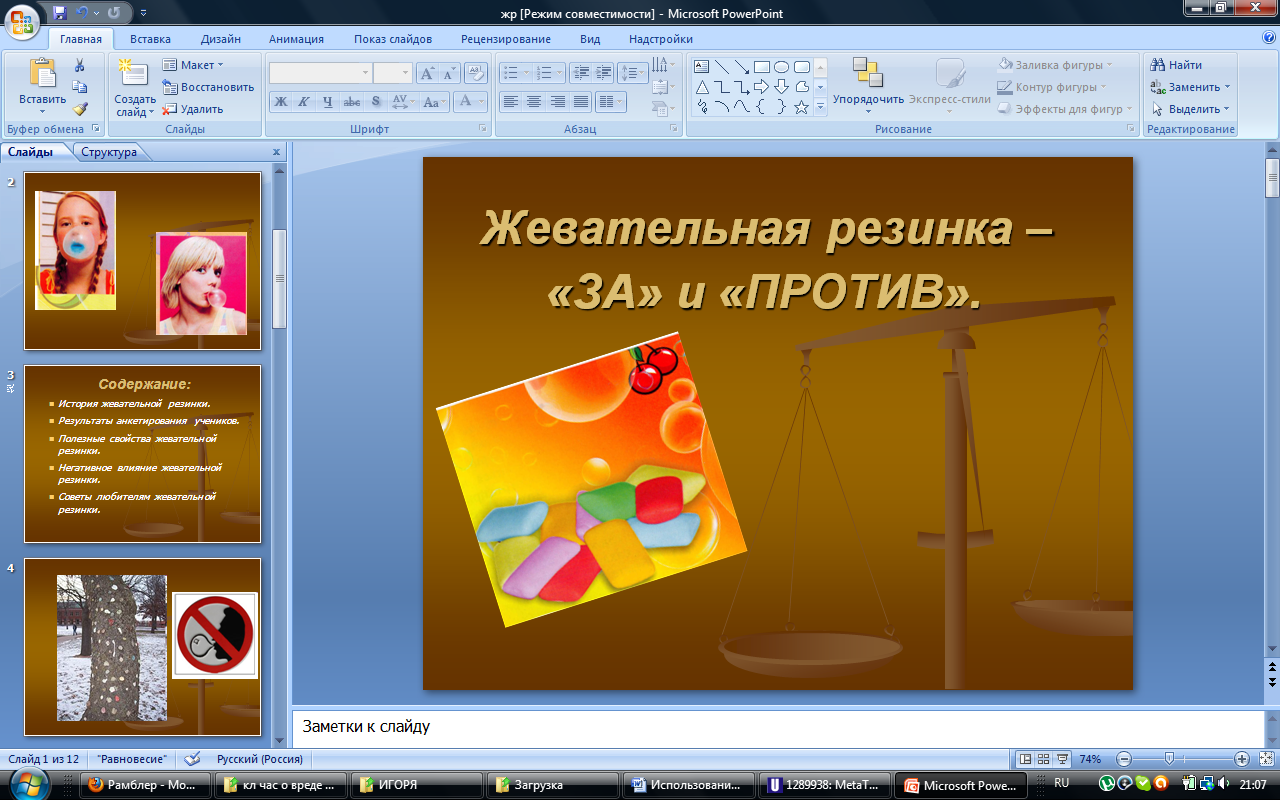Select the Format Painter brush icon
The image size is (1280, 800).
(x=80, y=109)
